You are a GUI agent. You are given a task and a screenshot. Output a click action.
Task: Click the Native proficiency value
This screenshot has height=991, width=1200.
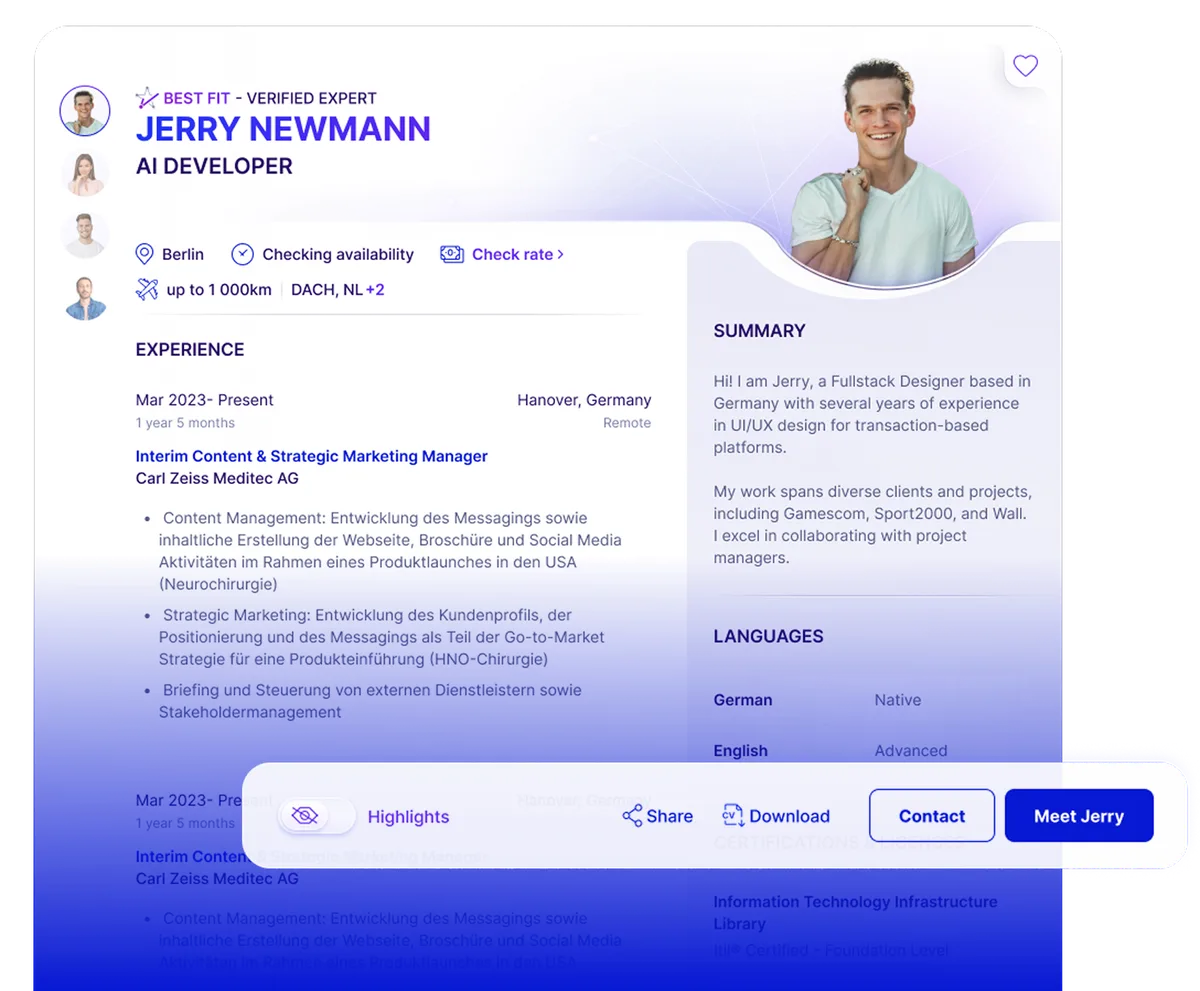click(x=898, y=700)
